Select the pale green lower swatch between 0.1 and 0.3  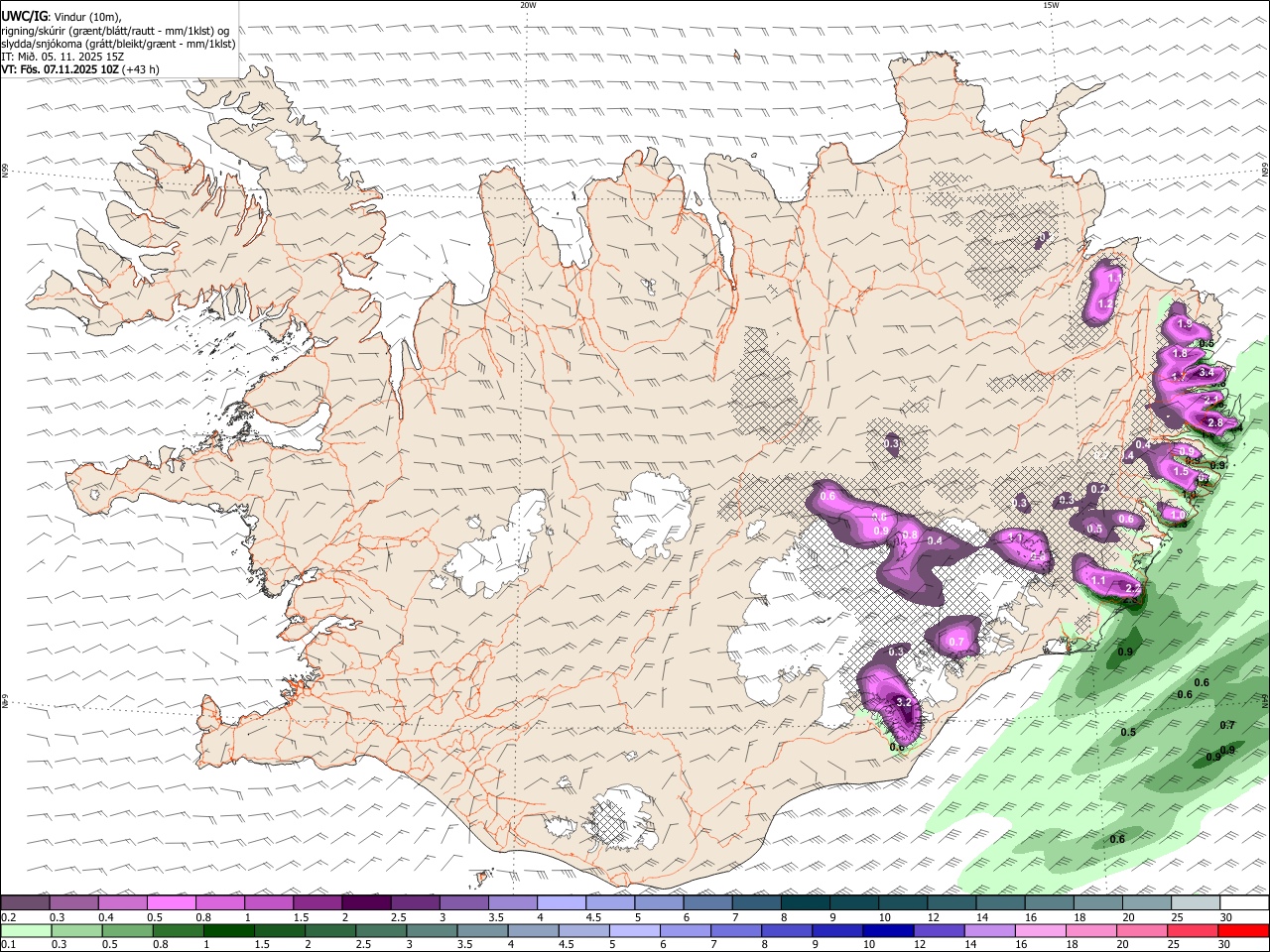(26, 931)
